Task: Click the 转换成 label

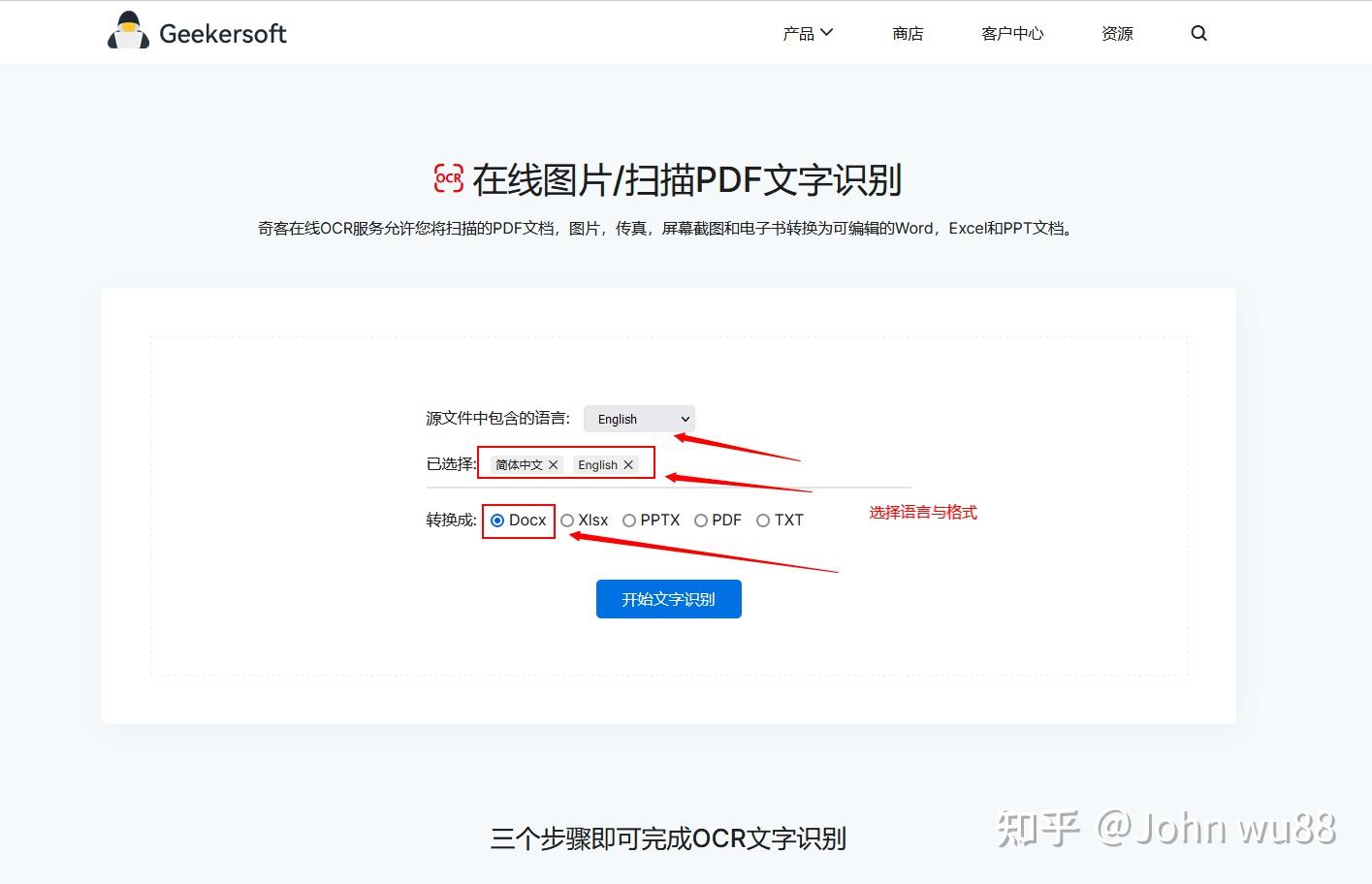Action: click(451, 521)
